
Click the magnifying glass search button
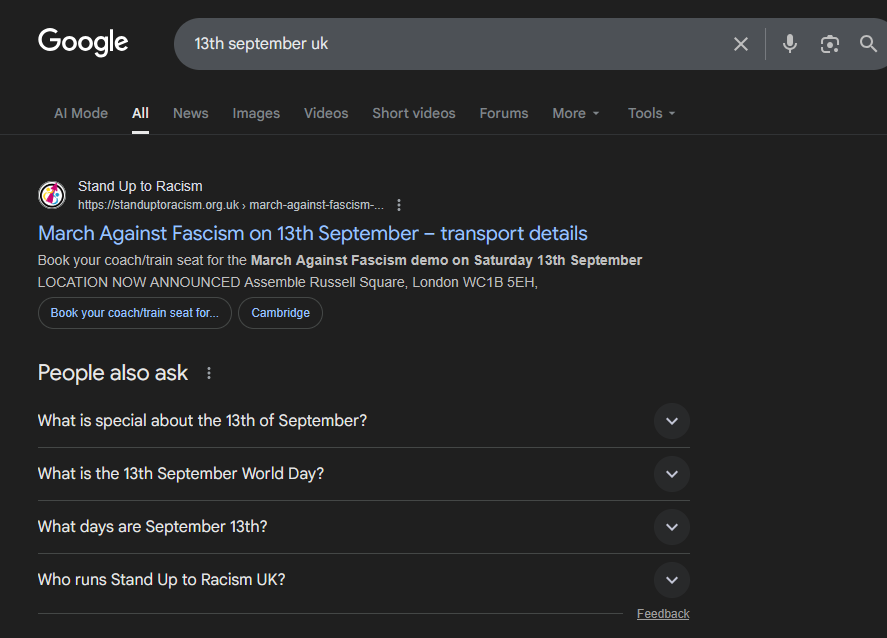click(x=868, y=44)
